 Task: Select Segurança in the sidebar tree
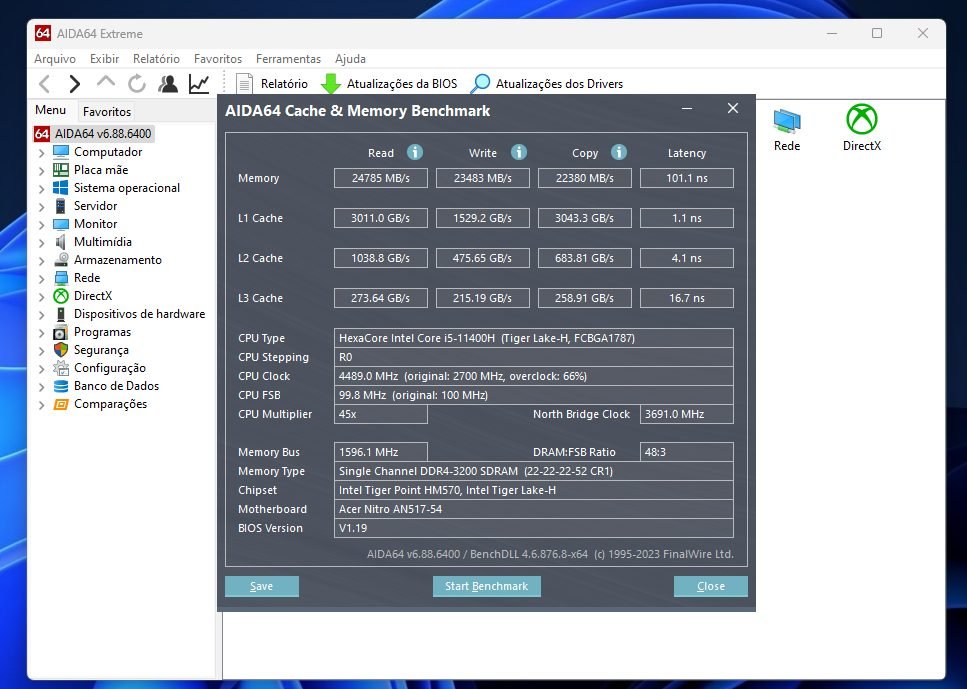101,350
